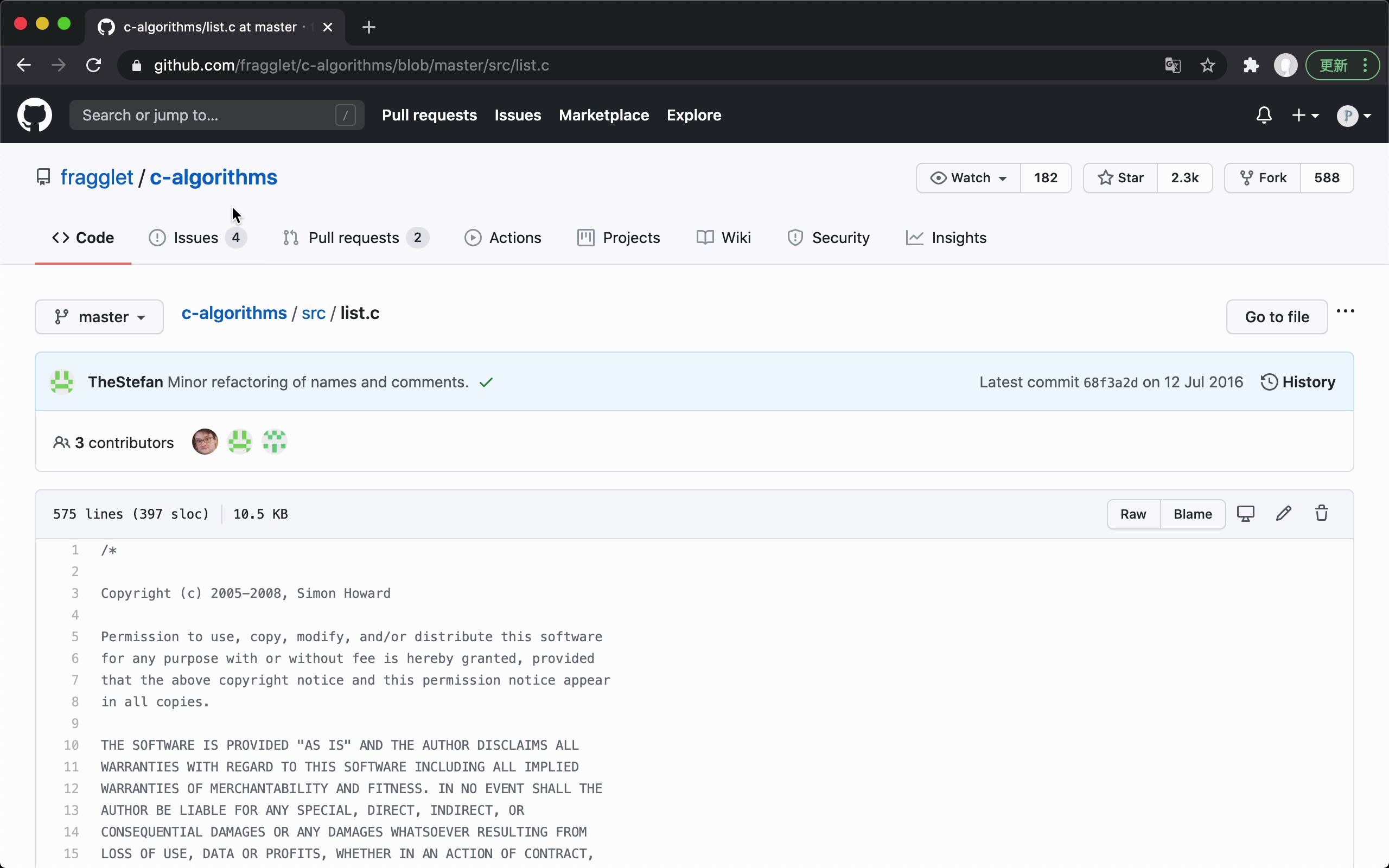Screen dimensions: 1389x868
Task: Edit this file with pencil icon
Action: click(x=1284, y=514)
